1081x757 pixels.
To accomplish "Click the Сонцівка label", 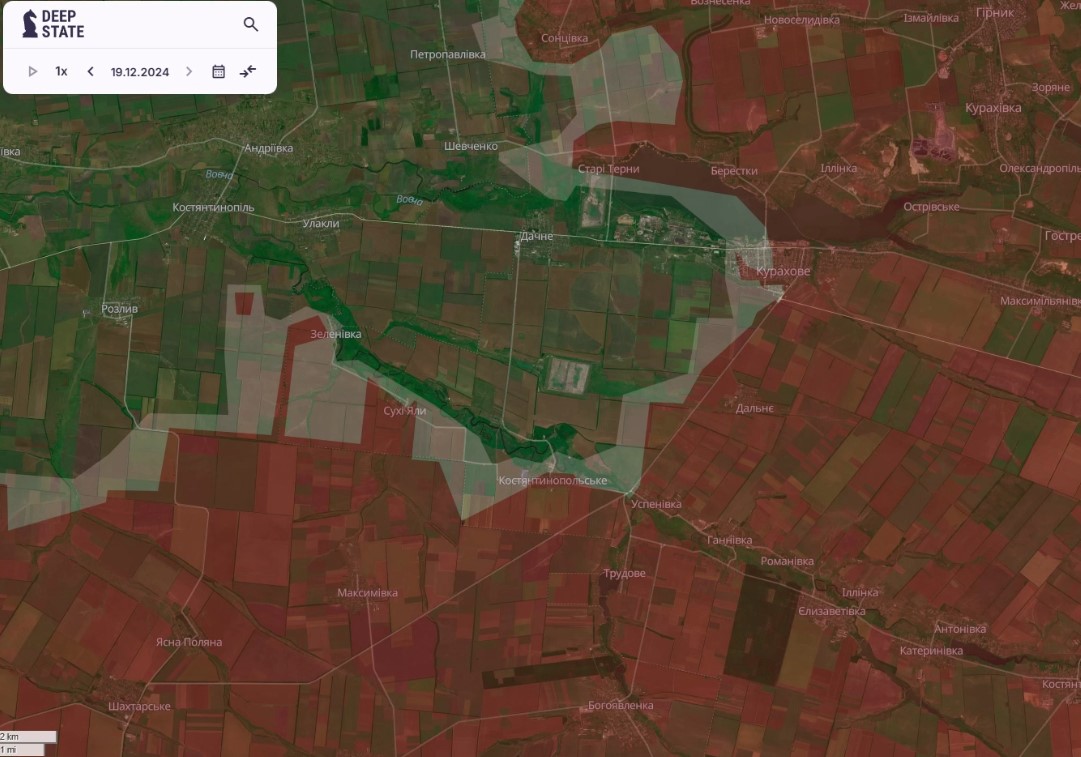I will pyautogui.click(x=565, y=38).
